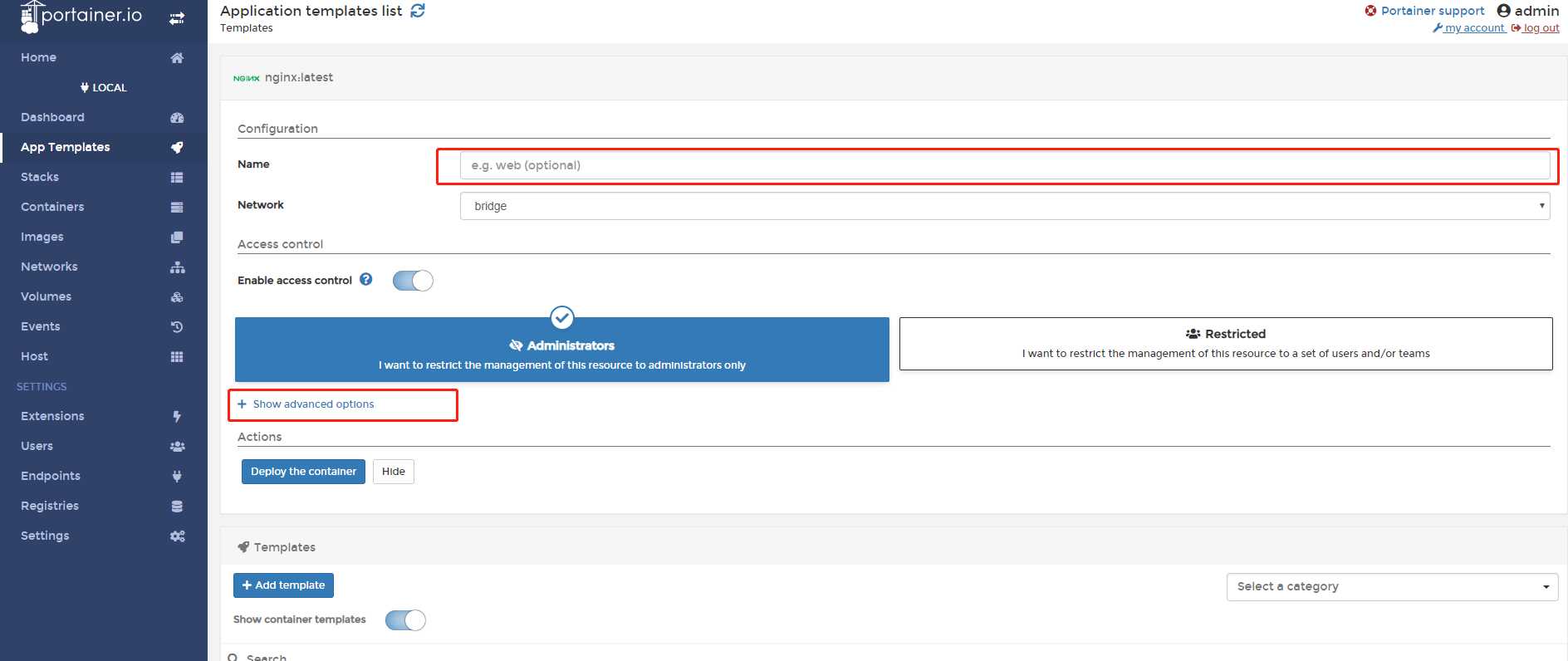Click the Networks sitemap icon
1568x661 pixels.
(177, 267)
